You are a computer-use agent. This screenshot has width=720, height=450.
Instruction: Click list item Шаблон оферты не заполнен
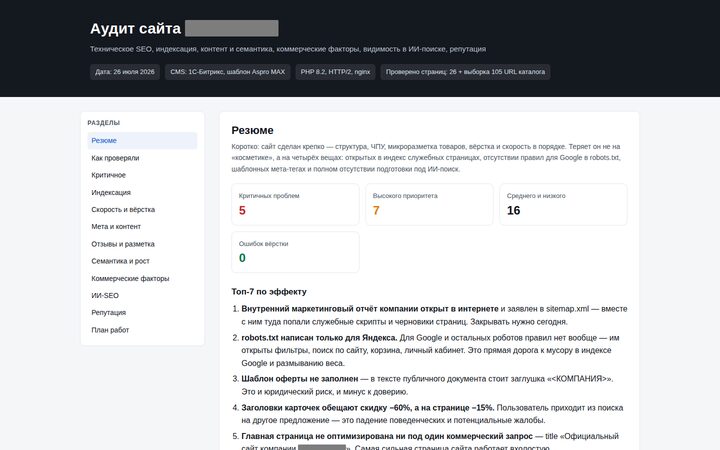click(434, 385)
